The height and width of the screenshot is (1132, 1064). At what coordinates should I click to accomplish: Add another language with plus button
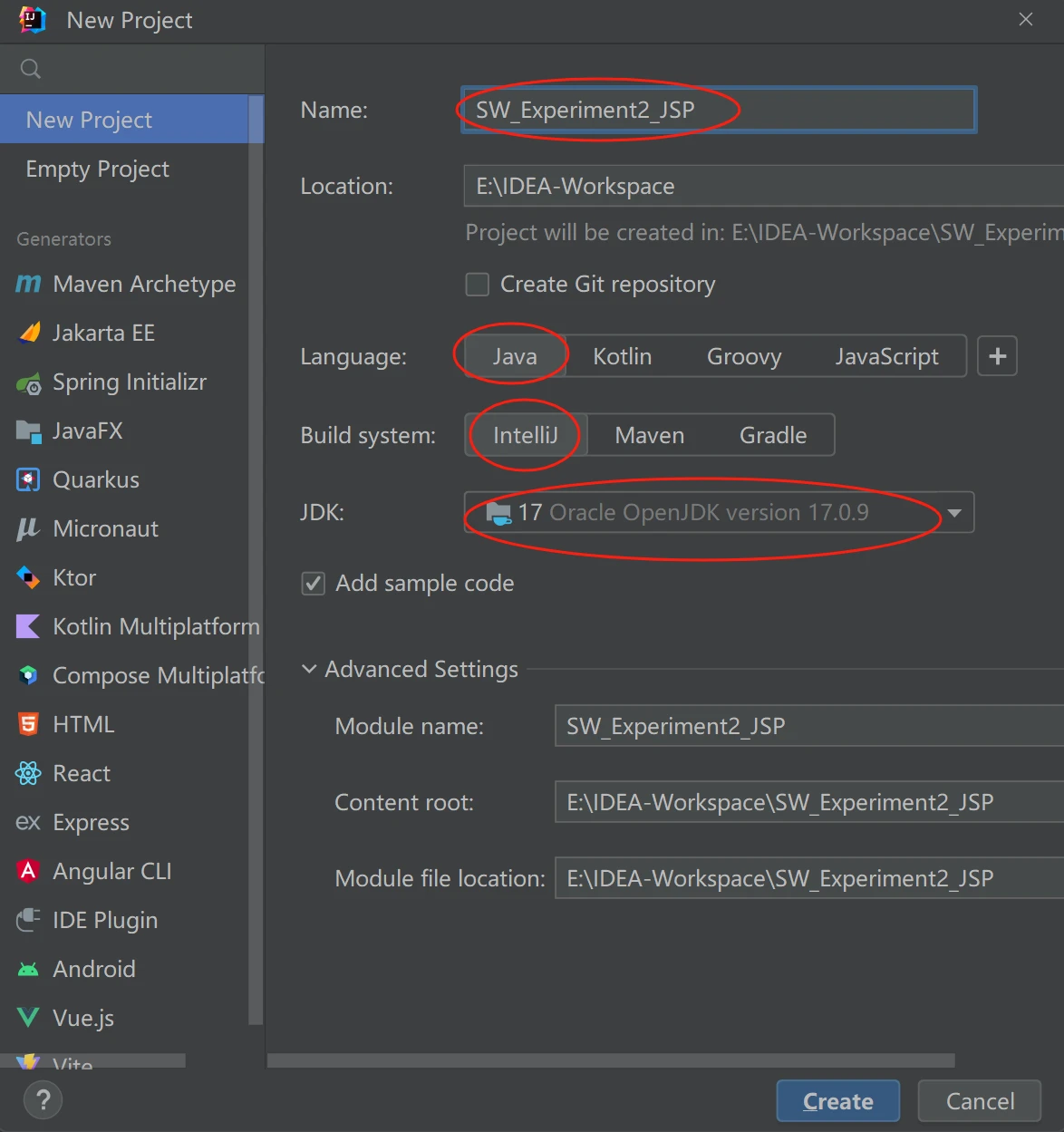coord(997,357)
